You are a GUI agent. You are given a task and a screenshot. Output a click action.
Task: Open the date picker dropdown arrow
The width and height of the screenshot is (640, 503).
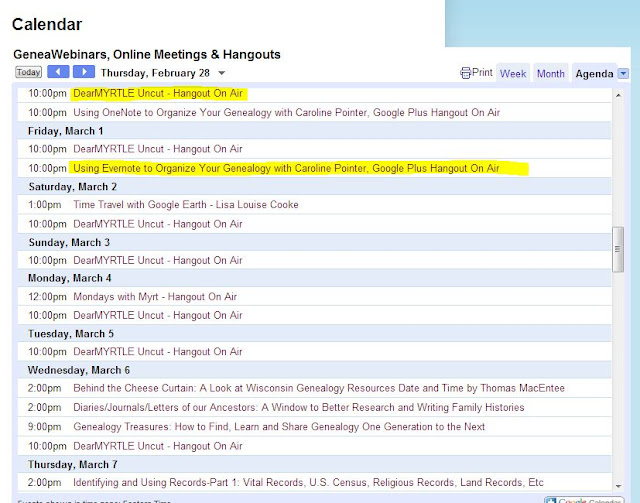[221, 73]
